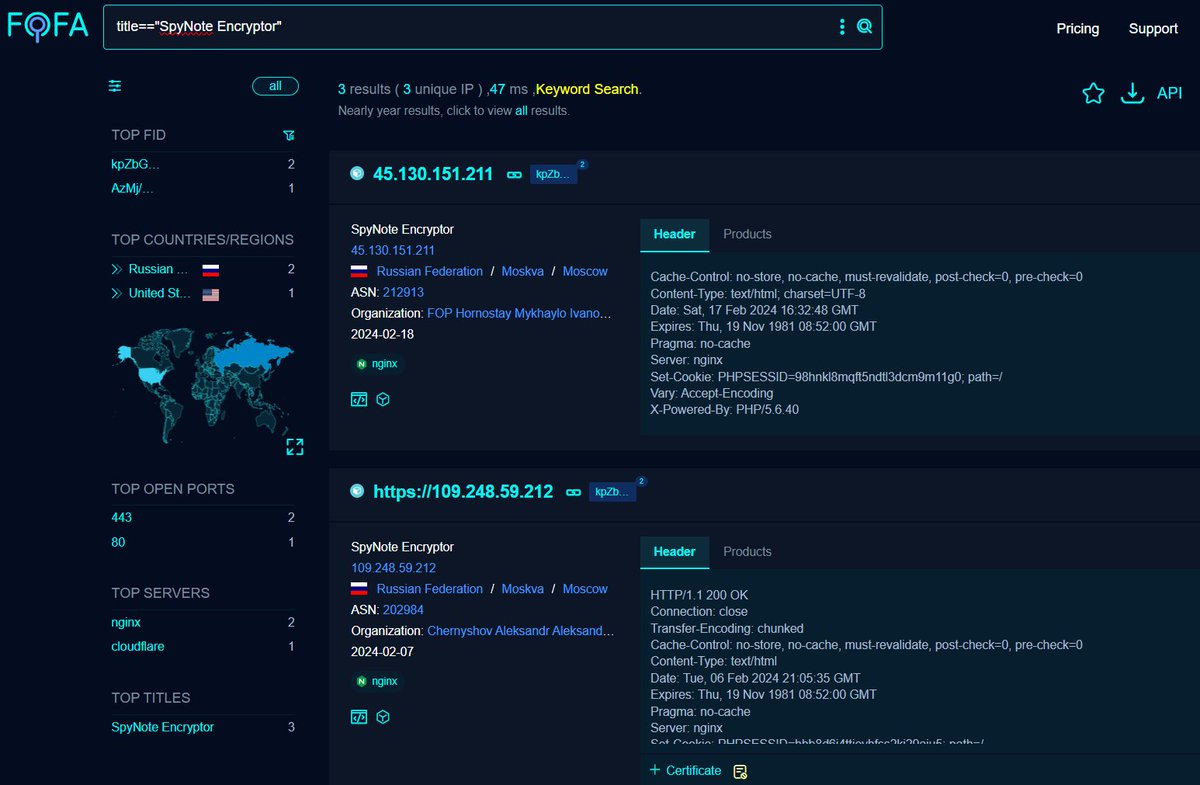The width and height of the screenshot is (1200, 785).
Task: Bookmark this query with the star icon
Action: [1093, 93]
